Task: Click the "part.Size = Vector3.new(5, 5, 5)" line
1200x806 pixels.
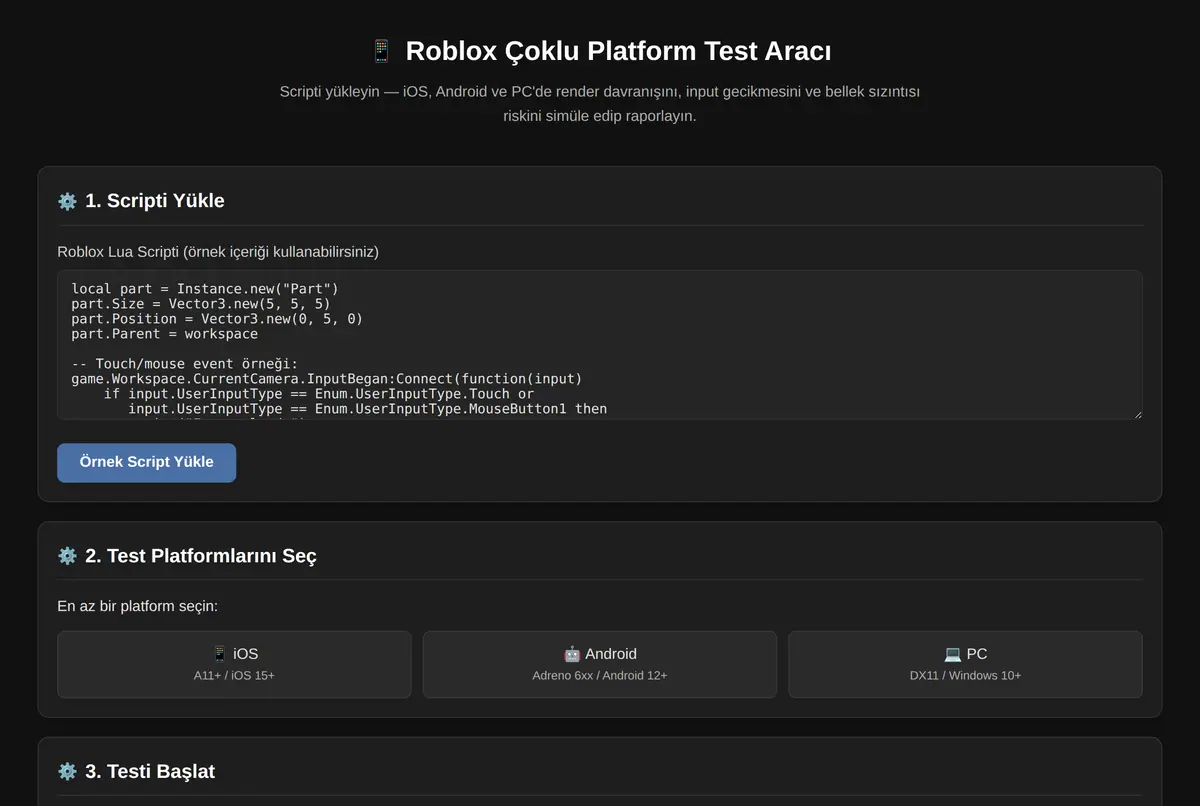Action: (201, 304)
